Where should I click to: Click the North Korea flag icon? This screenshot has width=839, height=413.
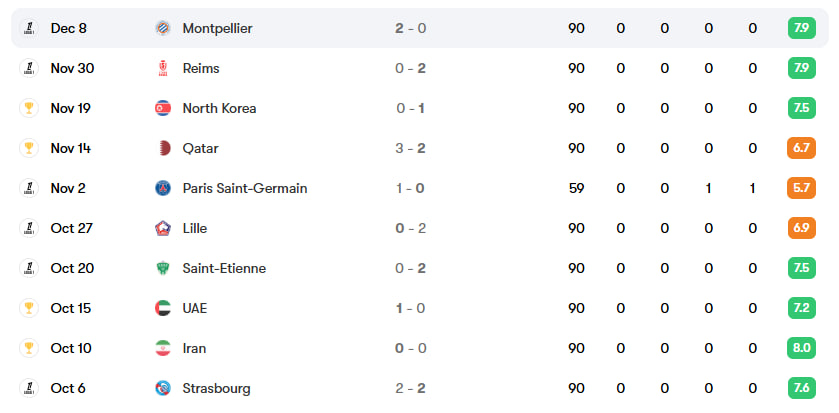click(x=163, y=108)
